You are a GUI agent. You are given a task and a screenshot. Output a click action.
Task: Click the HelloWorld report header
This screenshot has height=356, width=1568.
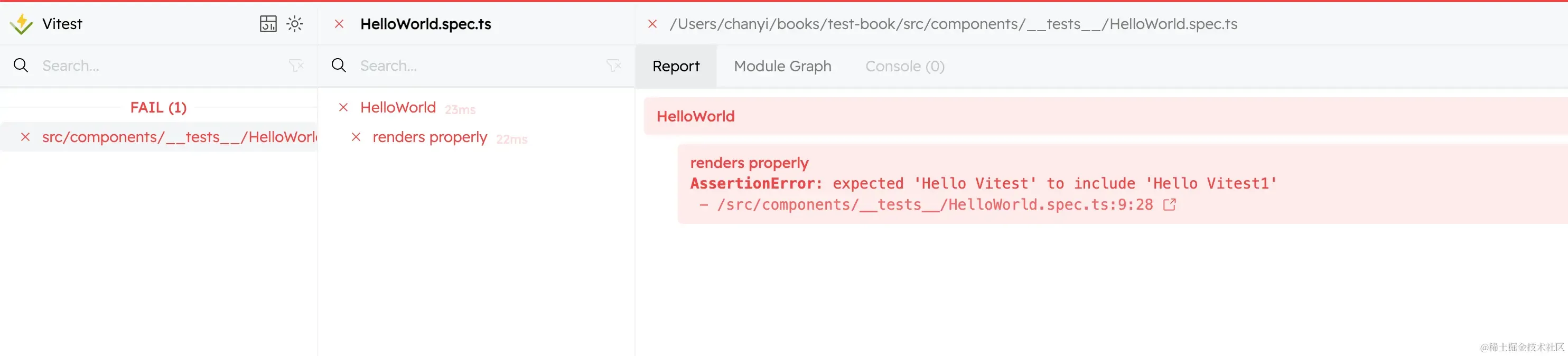pyautogui.click(x=1105, y=116)
